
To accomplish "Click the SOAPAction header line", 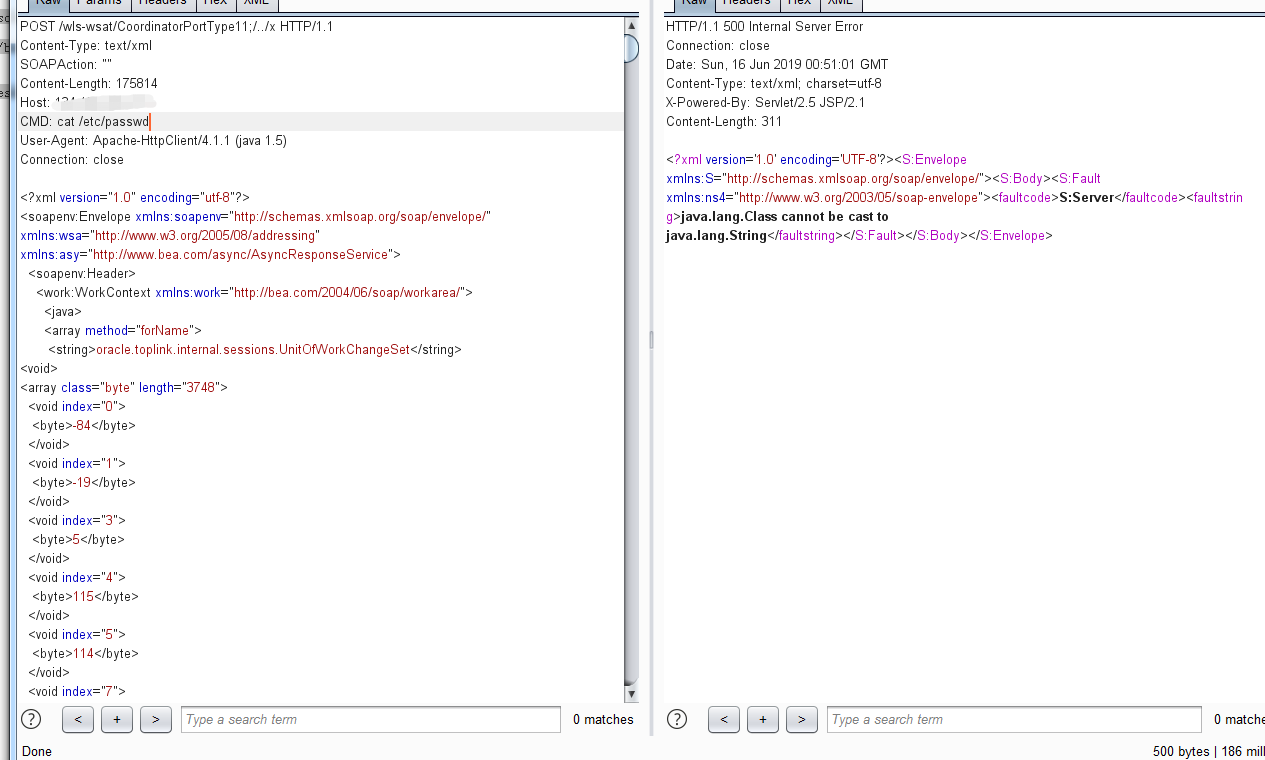I will coord(66,64).
